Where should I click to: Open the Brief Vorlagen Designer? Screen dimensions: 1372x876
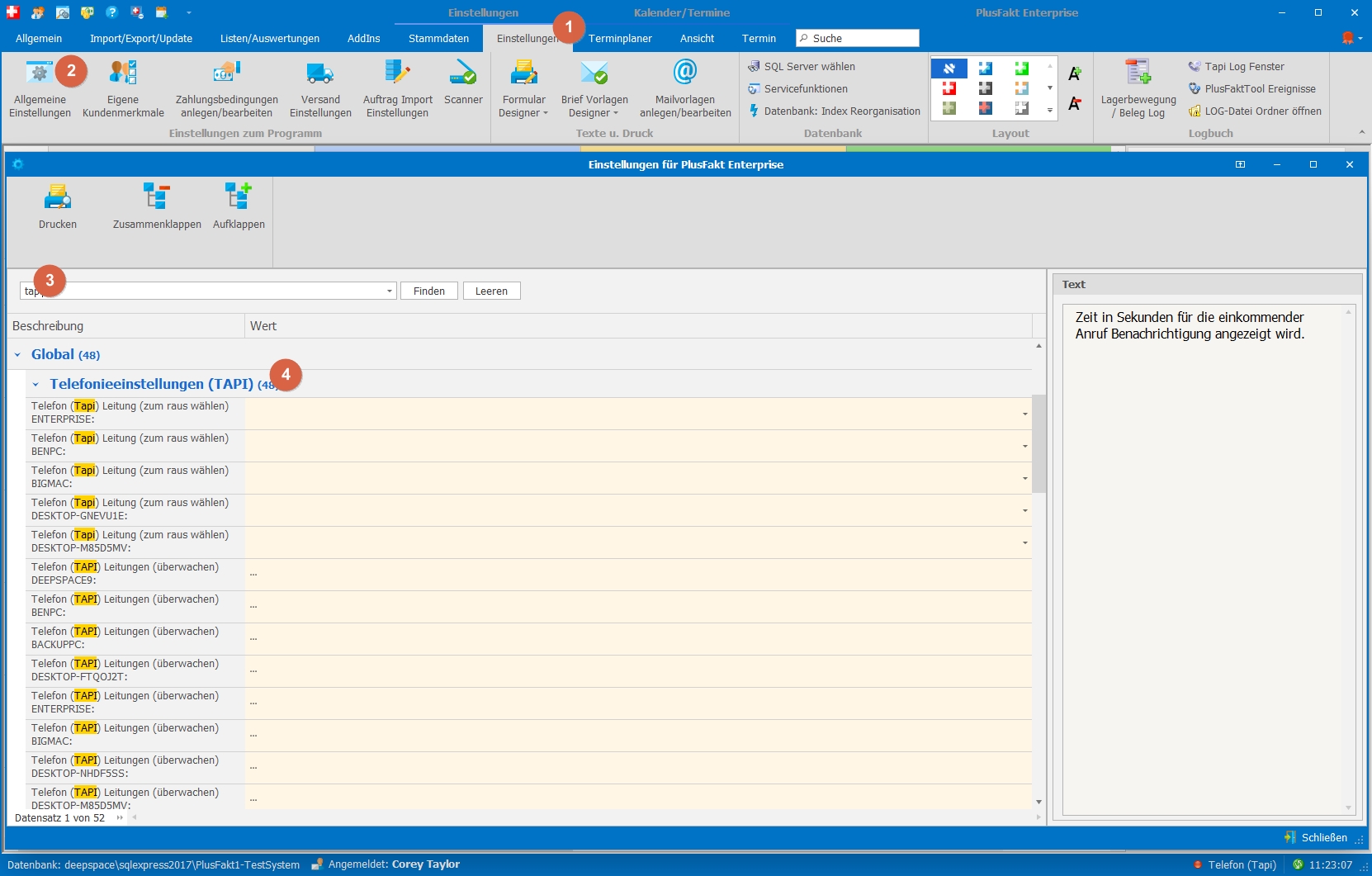(594, 88)
